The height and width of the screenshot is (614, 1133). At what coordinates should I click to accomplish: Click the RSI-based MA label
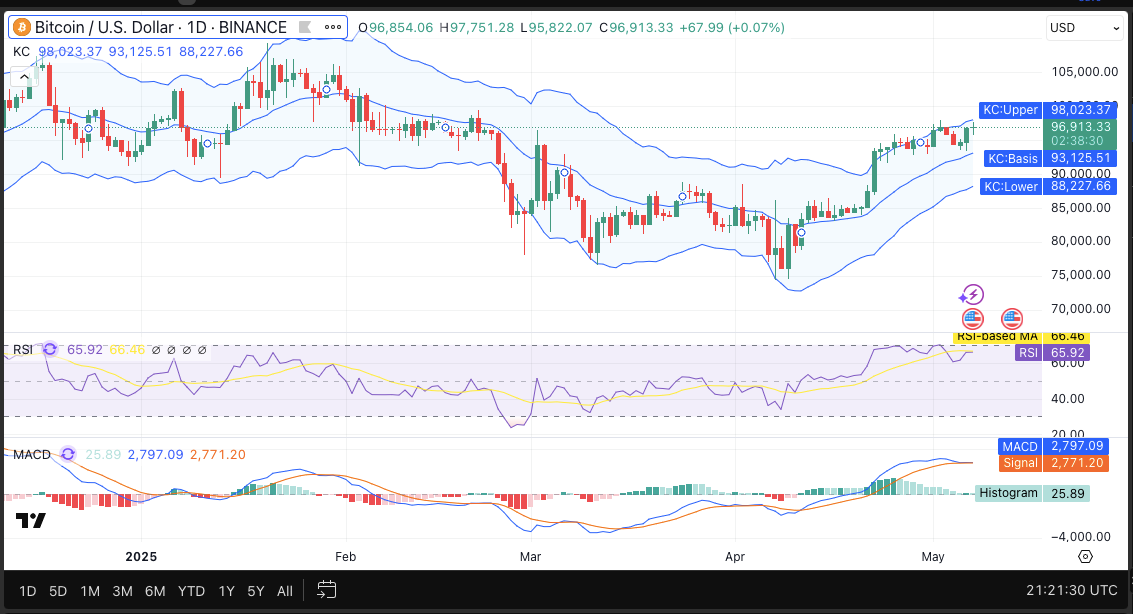click(x=997, y=337)
